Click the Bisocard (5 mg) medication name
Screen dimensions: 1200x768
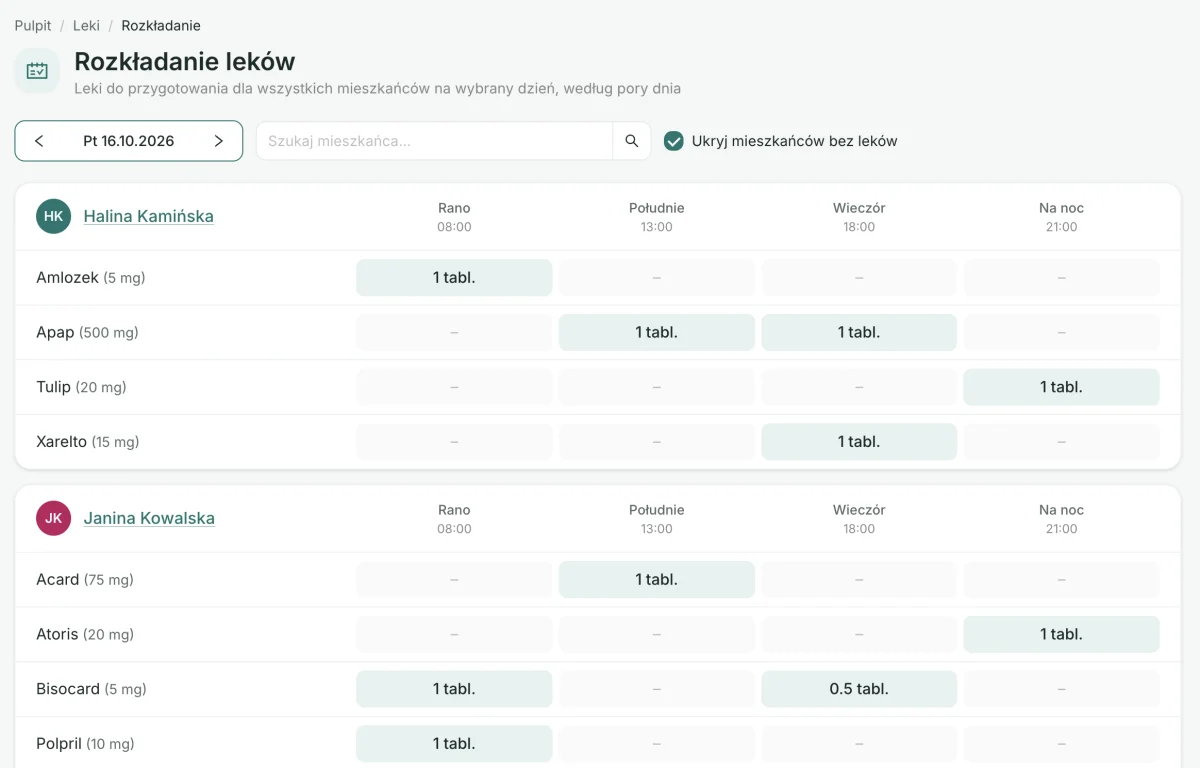(91, 689)
